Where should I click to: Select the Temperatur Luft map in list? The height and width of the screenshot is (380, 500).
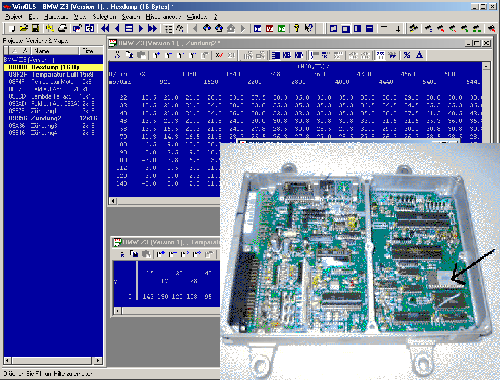click(53, 75)
